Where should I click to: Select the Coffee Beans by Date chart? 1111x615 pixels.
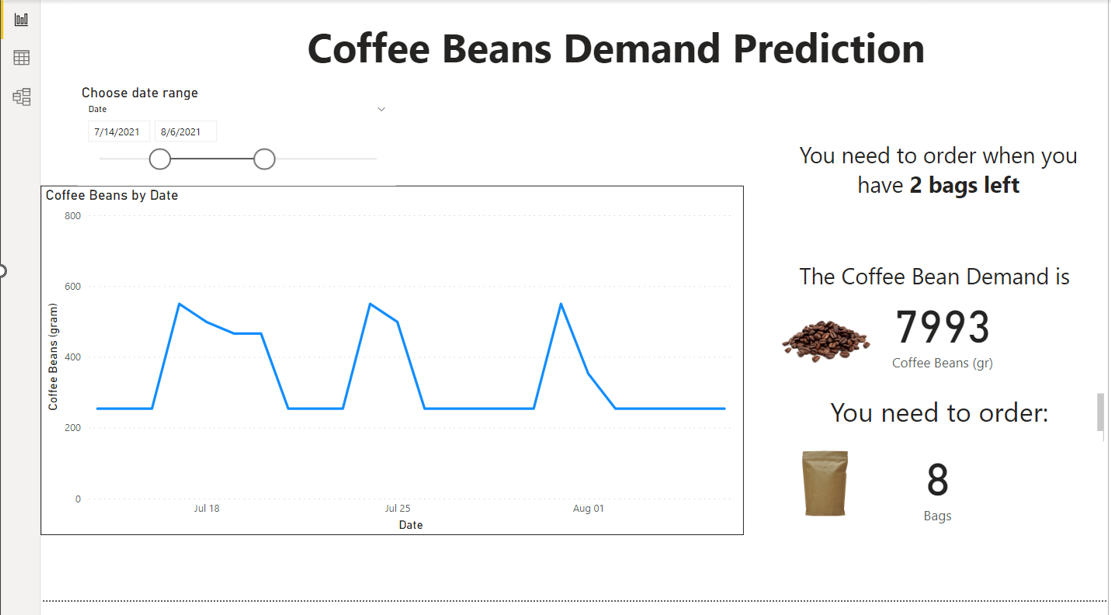coord(390,360)
